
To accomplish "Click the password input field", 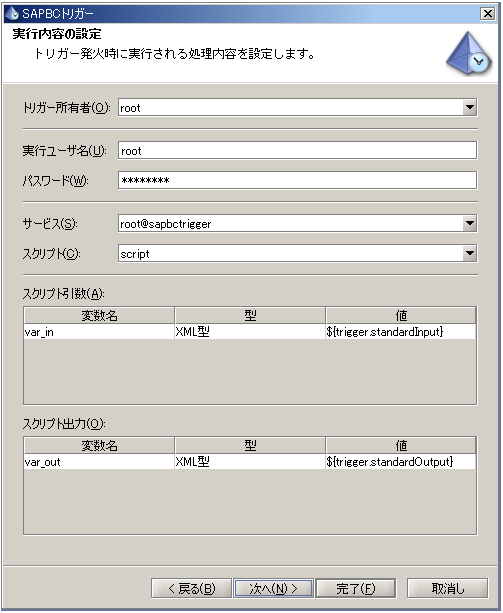I will (x=297, y=180).
